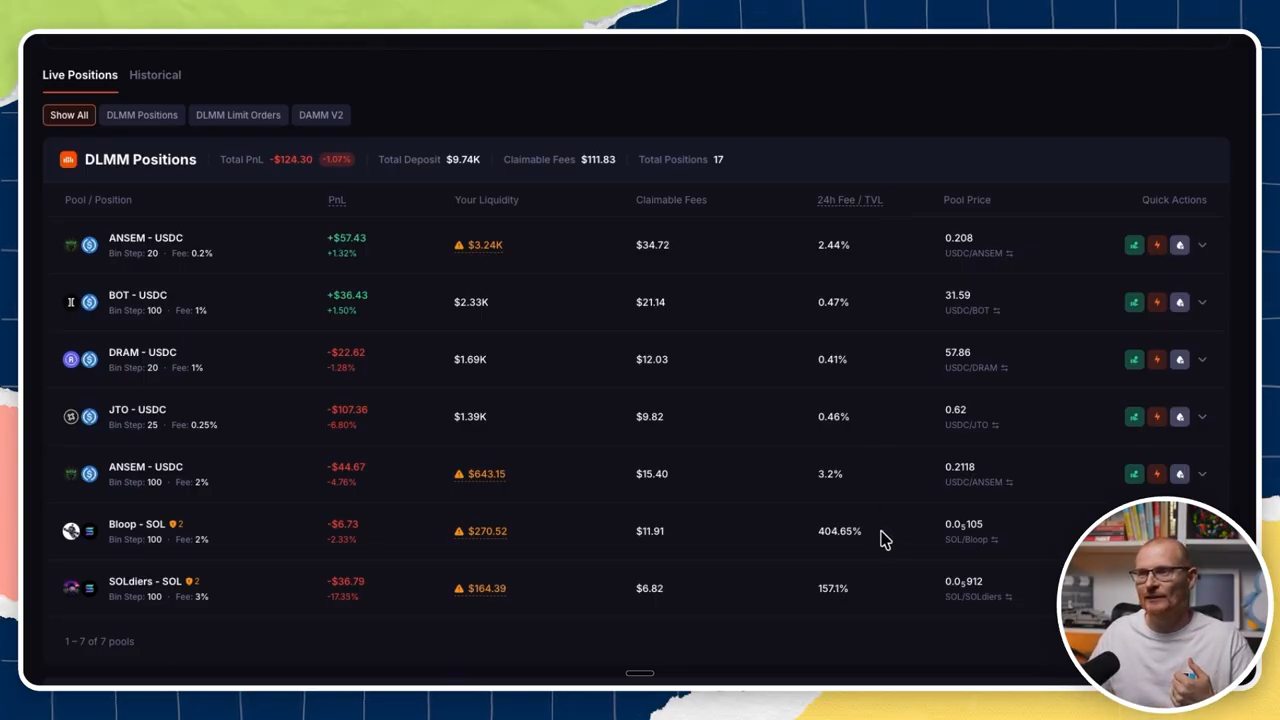Click the $2.33K liquidity value

point(471,302)
